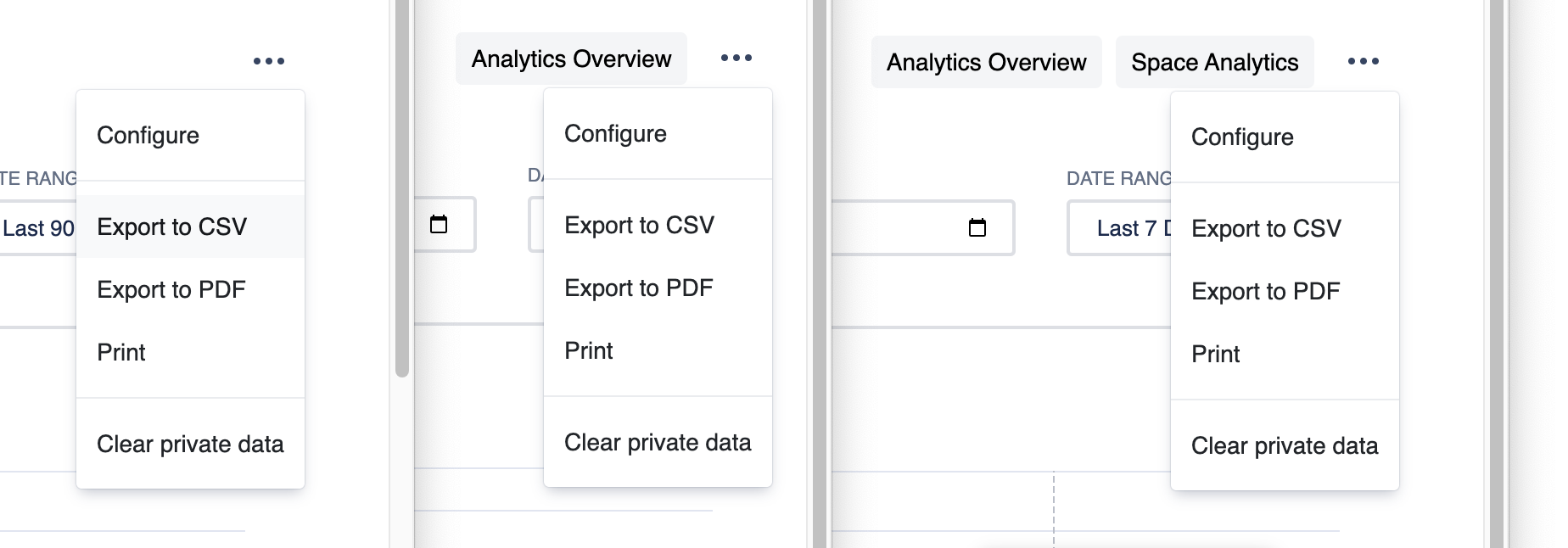Click the ellipsis icon beside Space Analytics
1568x548 pixels.
(1363, 61)
